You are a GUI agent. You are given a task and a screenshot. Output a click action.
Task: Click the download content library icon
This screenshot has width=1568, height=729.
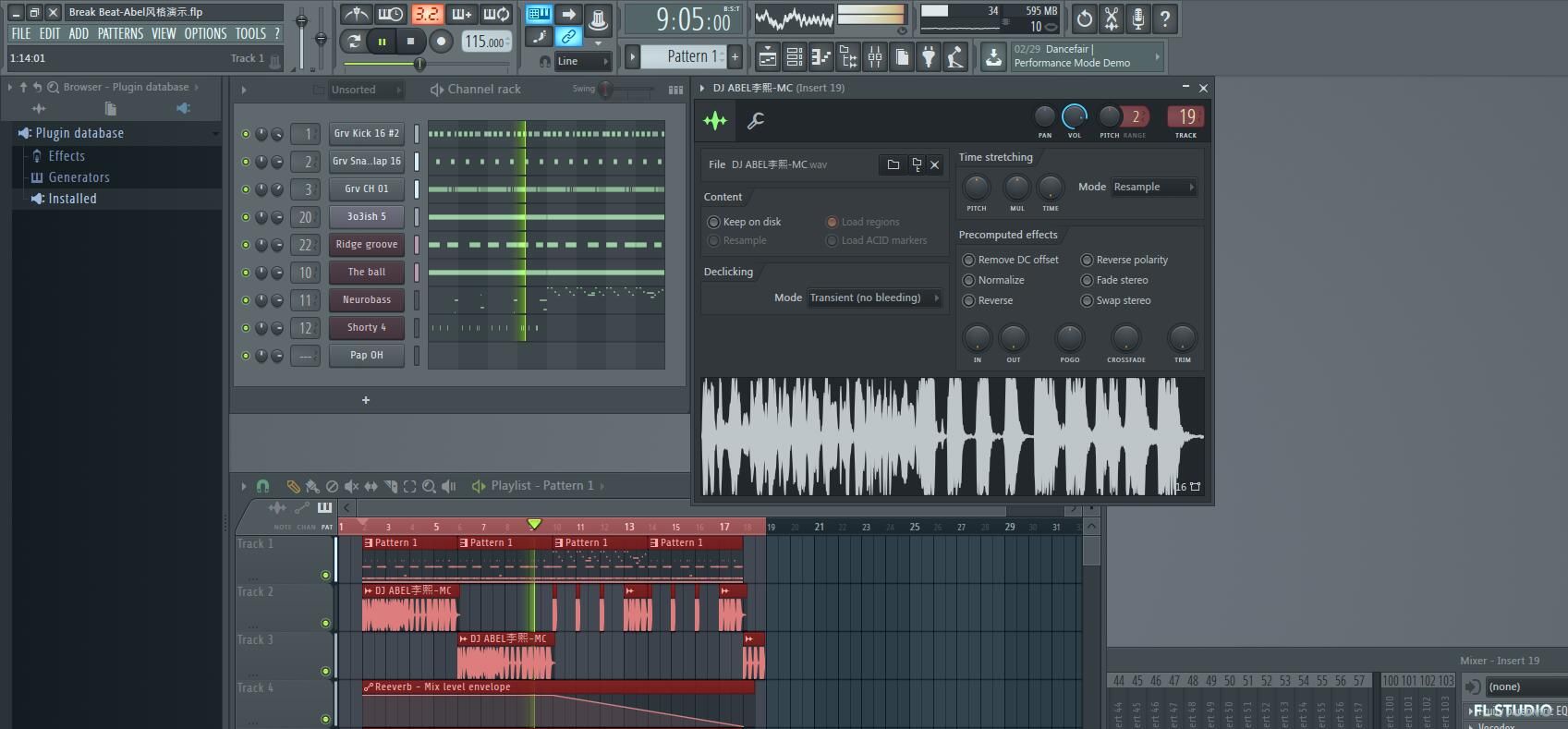pos(993,57)
